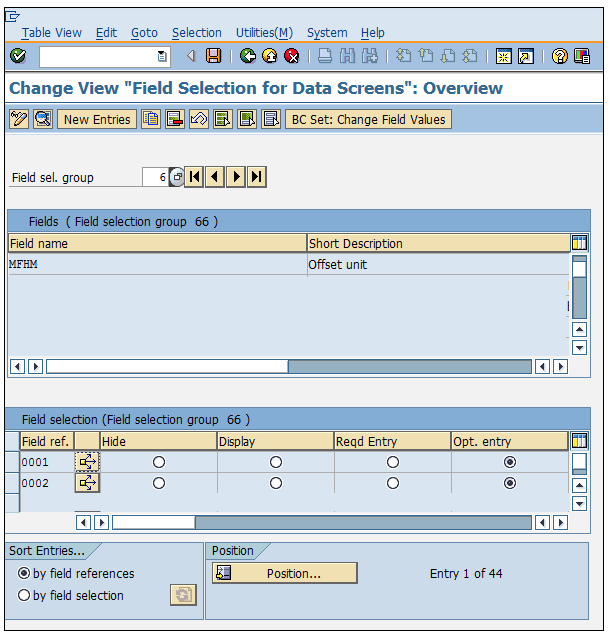The height and width of the screenshot is (636, 610).
Task: Open Help with the question mark icon
Action: [x=560, y=56]
